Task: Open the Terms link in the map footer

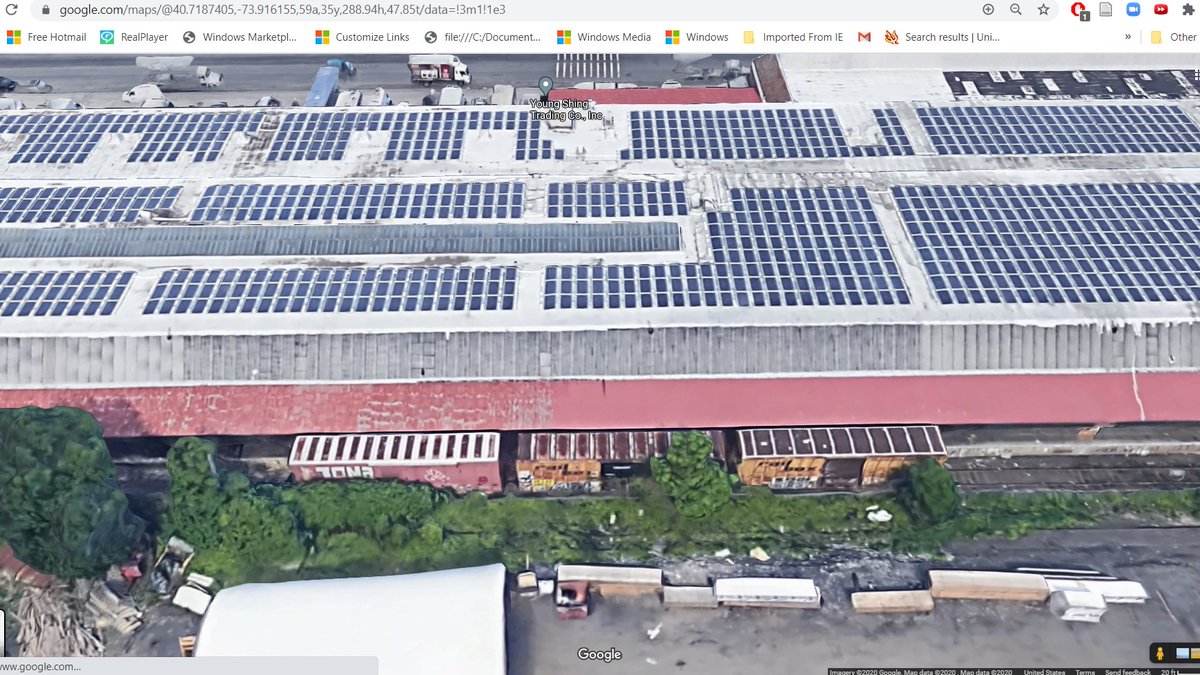Action: (x=1085, y=671)
